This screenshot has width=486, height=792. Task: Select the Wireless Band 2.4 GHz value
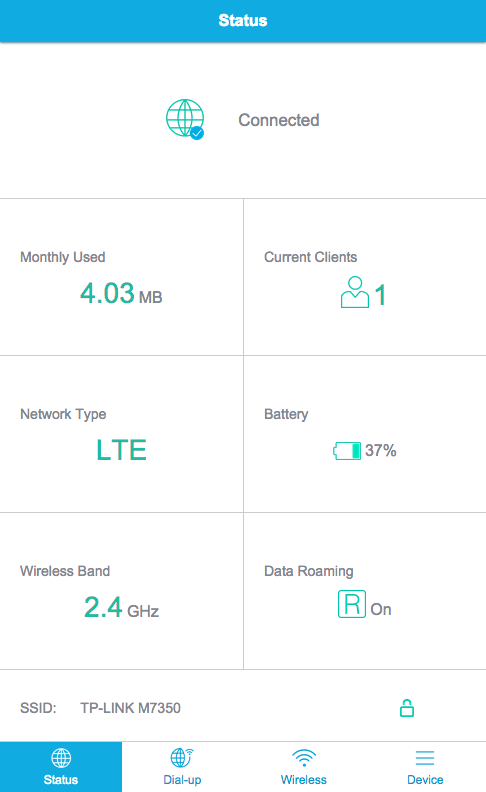coord(121,607)
